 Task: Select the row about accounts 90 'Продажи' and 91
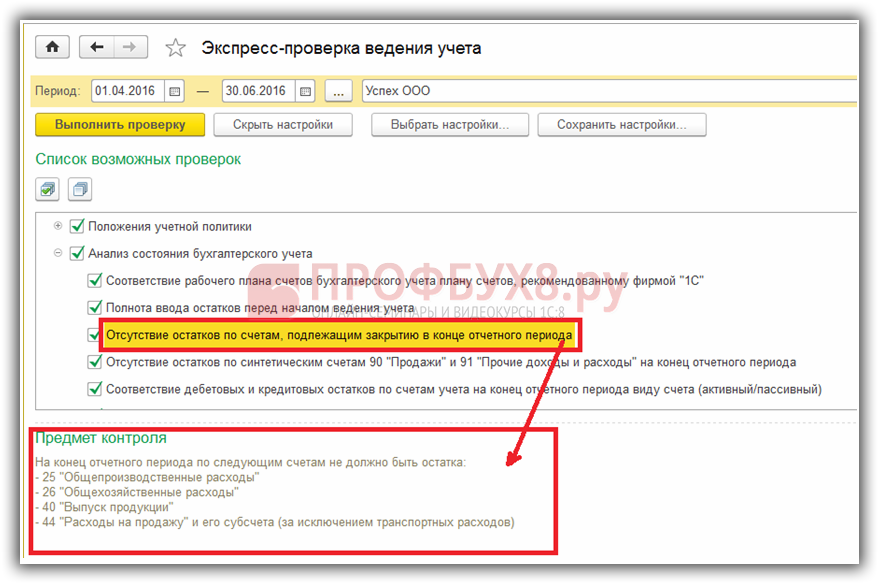coord(450,362)
